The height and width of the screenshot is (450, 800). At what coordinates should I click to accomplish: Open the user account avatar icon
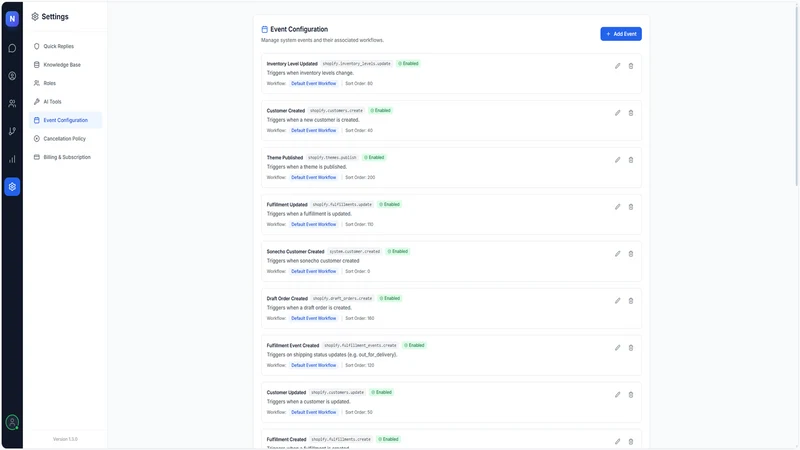click(12, 422)
